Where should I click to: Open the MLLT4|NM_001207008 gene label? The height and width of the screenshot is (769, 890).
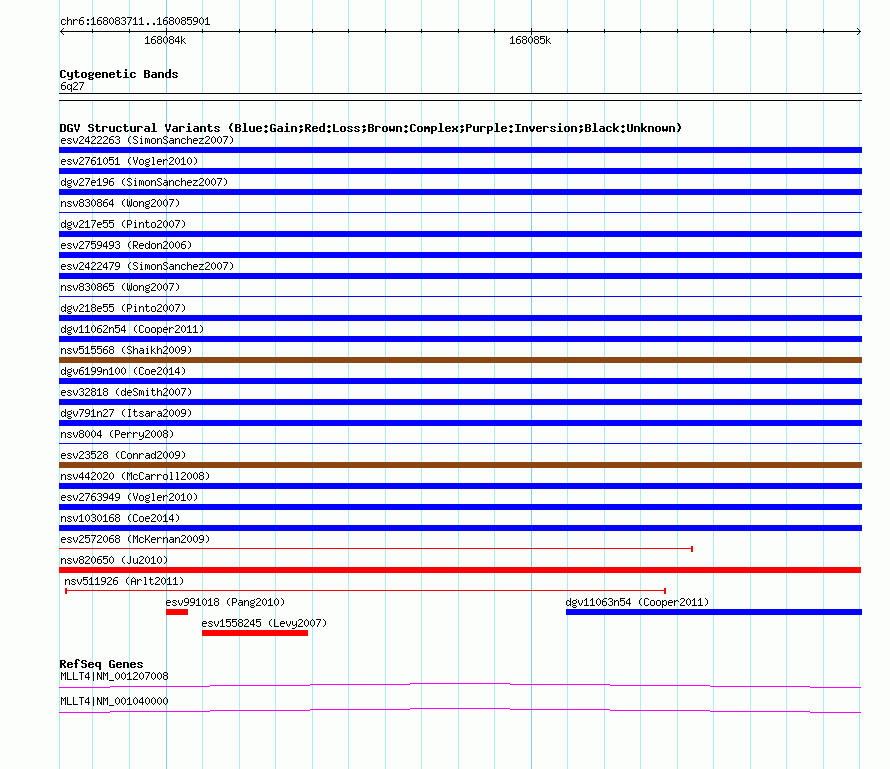click(x=114, y=676)
